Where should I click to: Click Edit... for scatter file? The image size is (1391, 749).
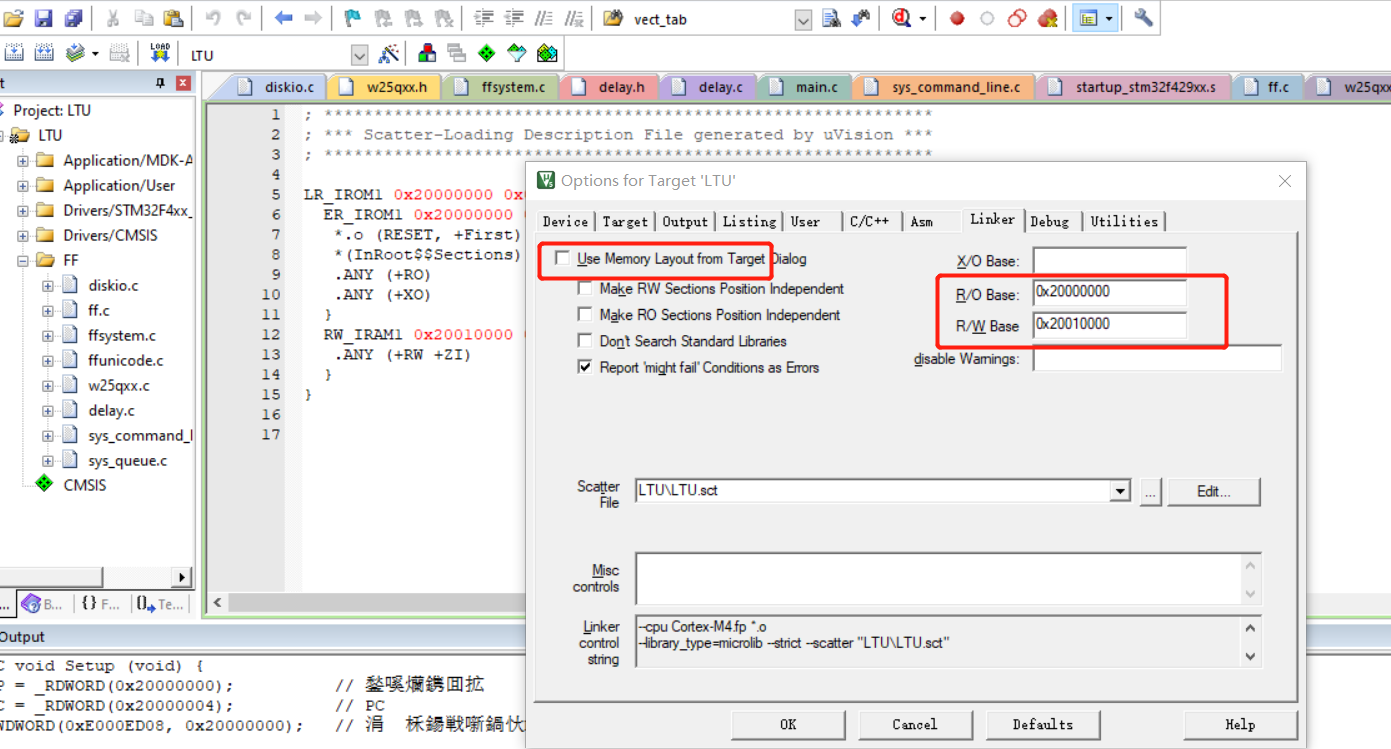[1214, 491]
